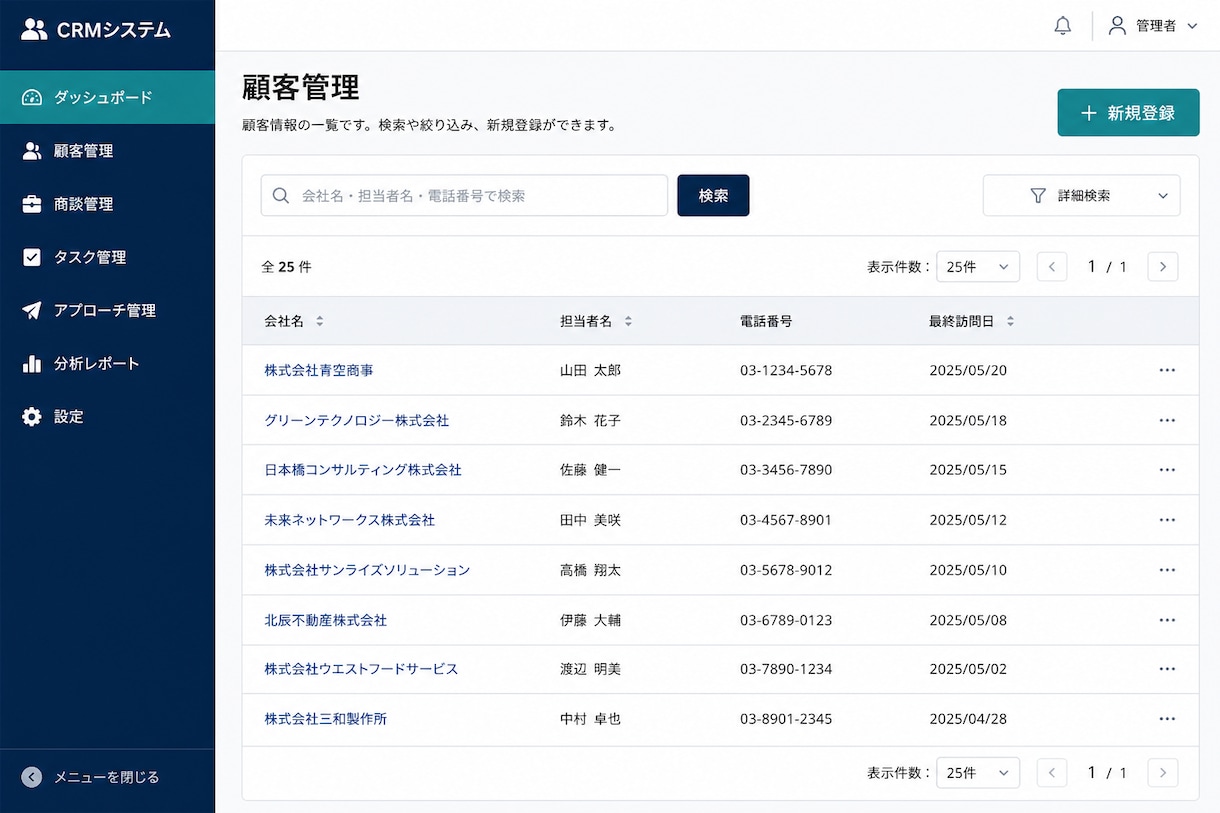The height and width of the screenshot is (813, 1220).
Task: Open 分析レポート in sidebar
Action: click(107, 363)
